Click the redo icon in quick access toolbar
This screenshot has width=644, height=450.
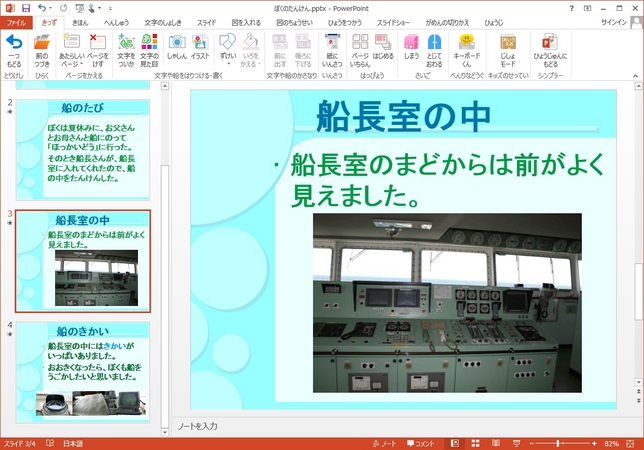tap(63, 8)
